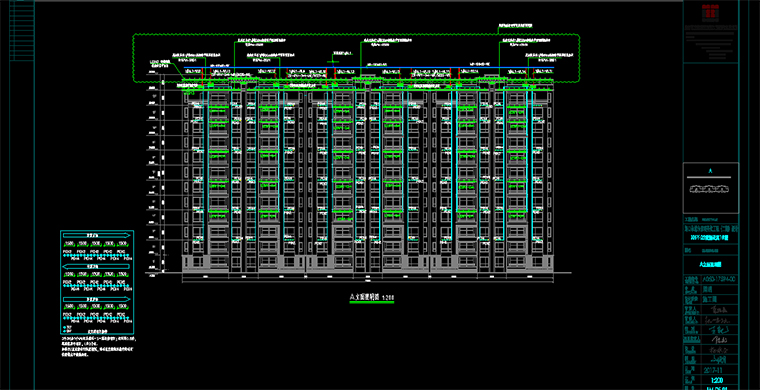Select the cyan legend box border
The height and width of the screenshot is (390, 760).
pos(97,282)
